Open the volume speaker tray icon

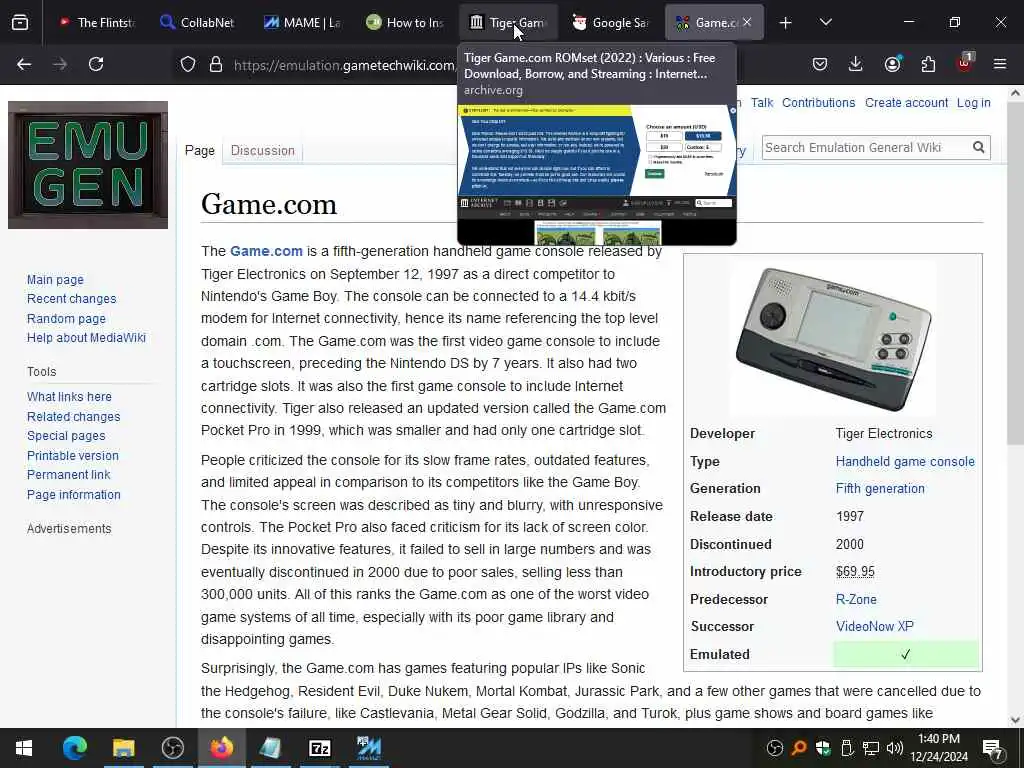[x=895, y=748]
